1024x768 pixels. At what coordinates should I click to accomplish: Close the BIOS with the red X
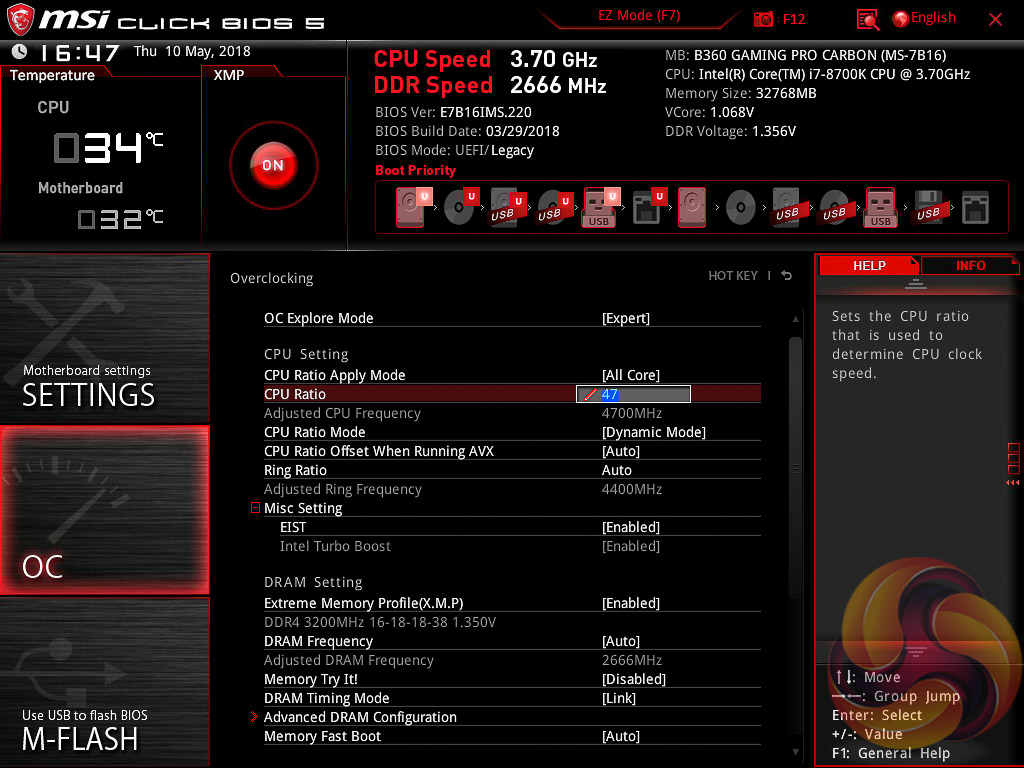(995, 20)
